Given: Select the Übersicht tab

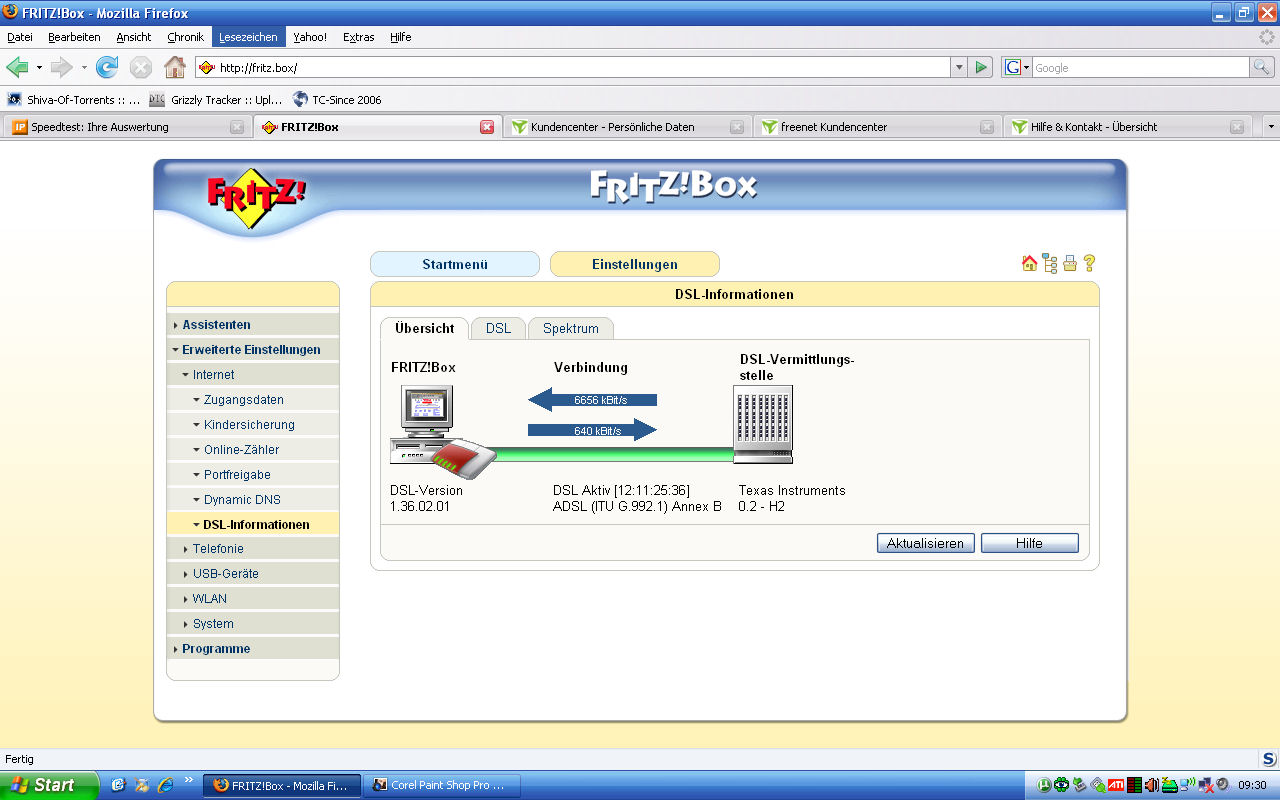Looking at the screenshot, I should click(x=424, y=328).
